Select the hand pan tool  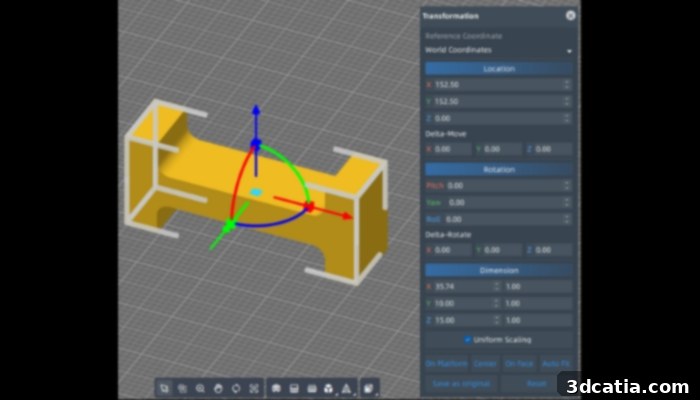[218, 388]
